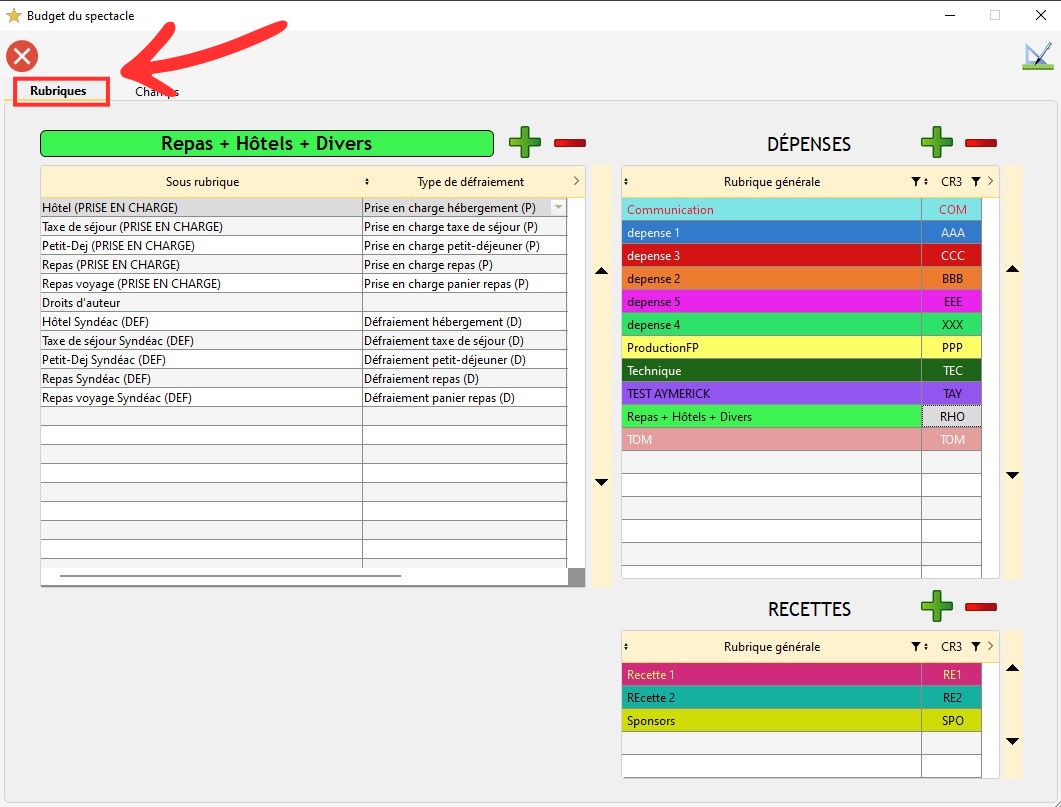
Task: Add a new Dépenses rubrique
Action: coord(937,142)
